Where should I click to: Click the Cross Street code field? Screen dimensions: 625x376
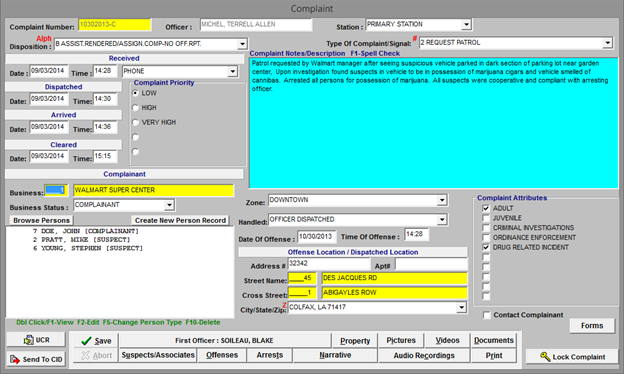click(x=302, y=293)
